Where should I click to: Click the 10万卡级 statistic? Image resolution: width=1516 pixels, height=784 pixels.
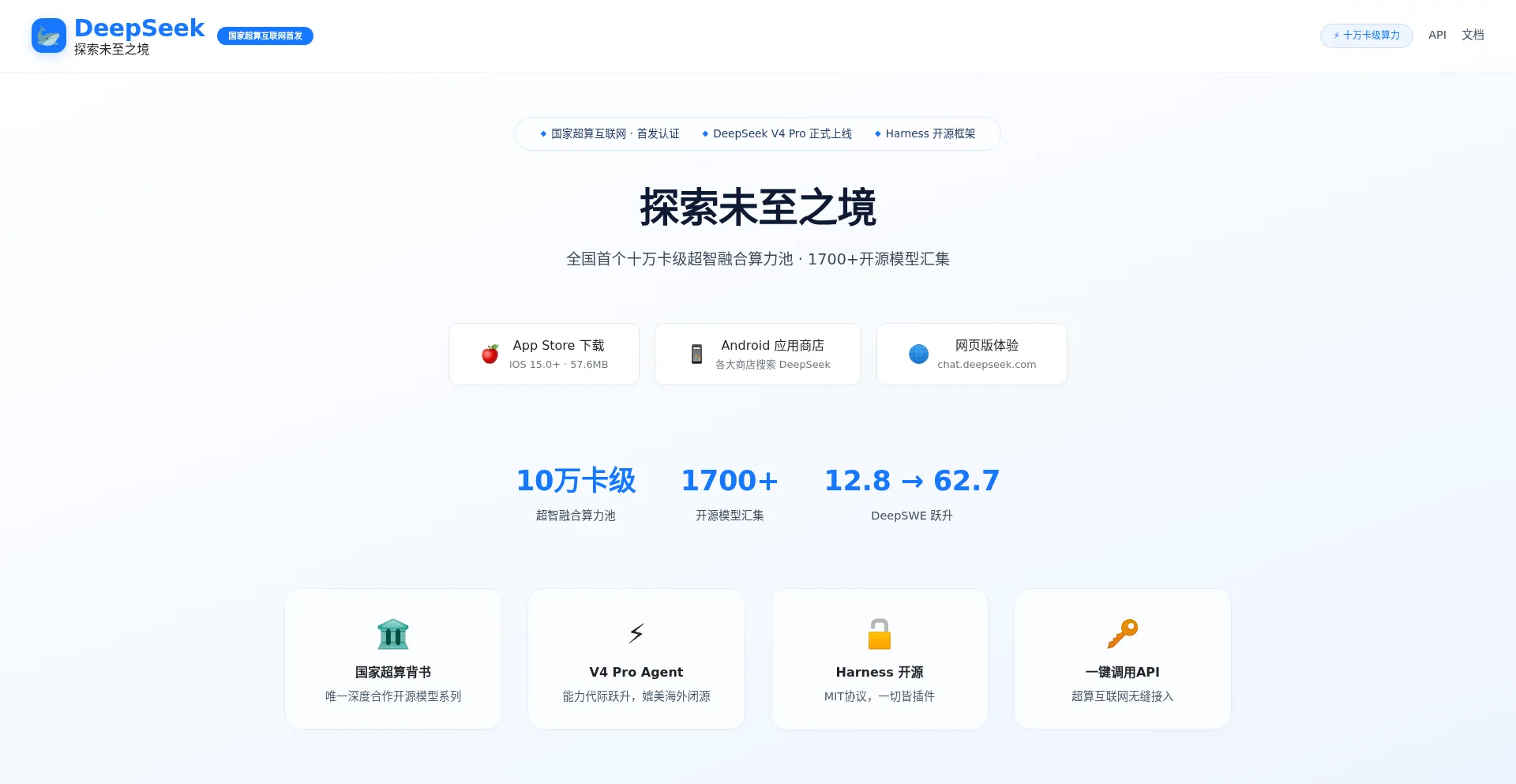576,480
